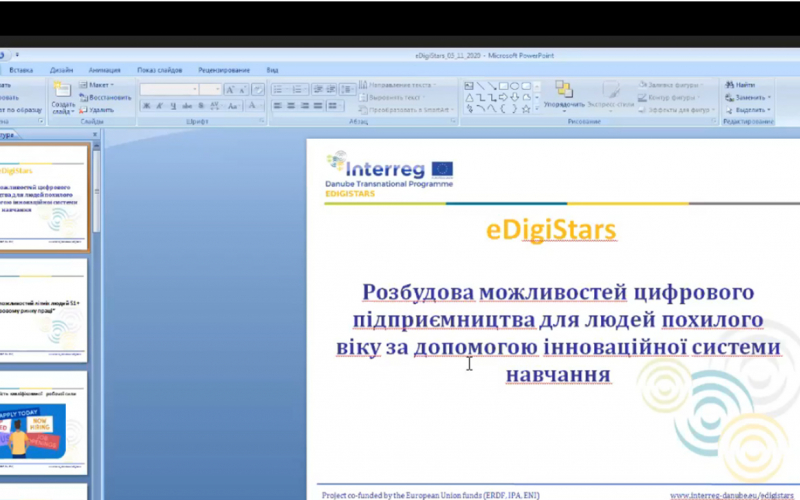Open the Показ слайдов tab
Image resolution: width=800 pixels, height=500 pixels.
point(159,70)
